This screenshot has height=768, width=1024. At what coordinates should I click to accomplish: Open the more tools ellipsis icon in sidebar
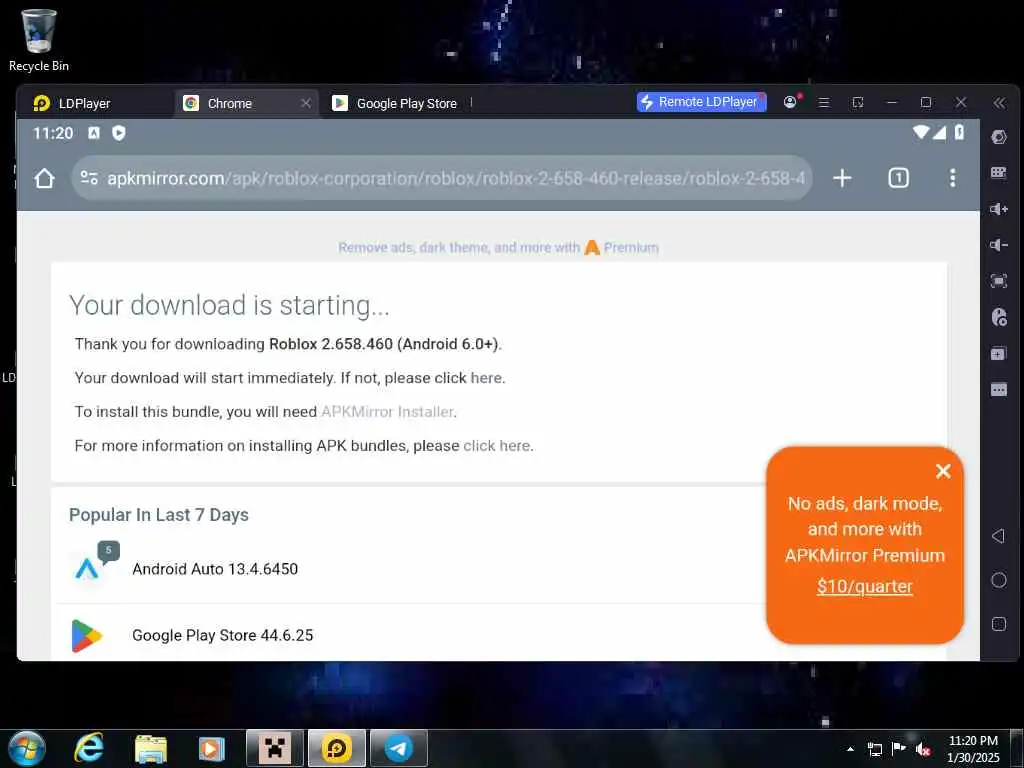pyautogui.click(x=999, y=390)
